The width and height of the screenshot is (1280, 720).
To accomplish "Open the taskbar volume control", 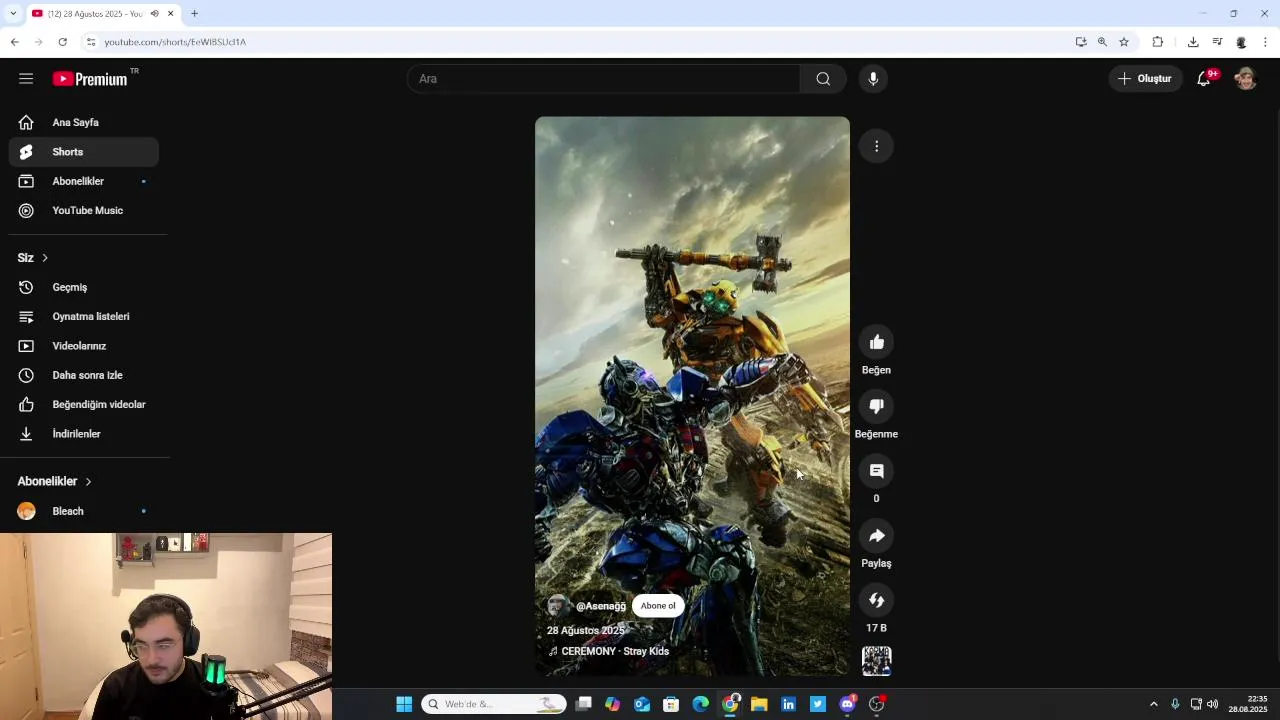I will coord(1212,704).
